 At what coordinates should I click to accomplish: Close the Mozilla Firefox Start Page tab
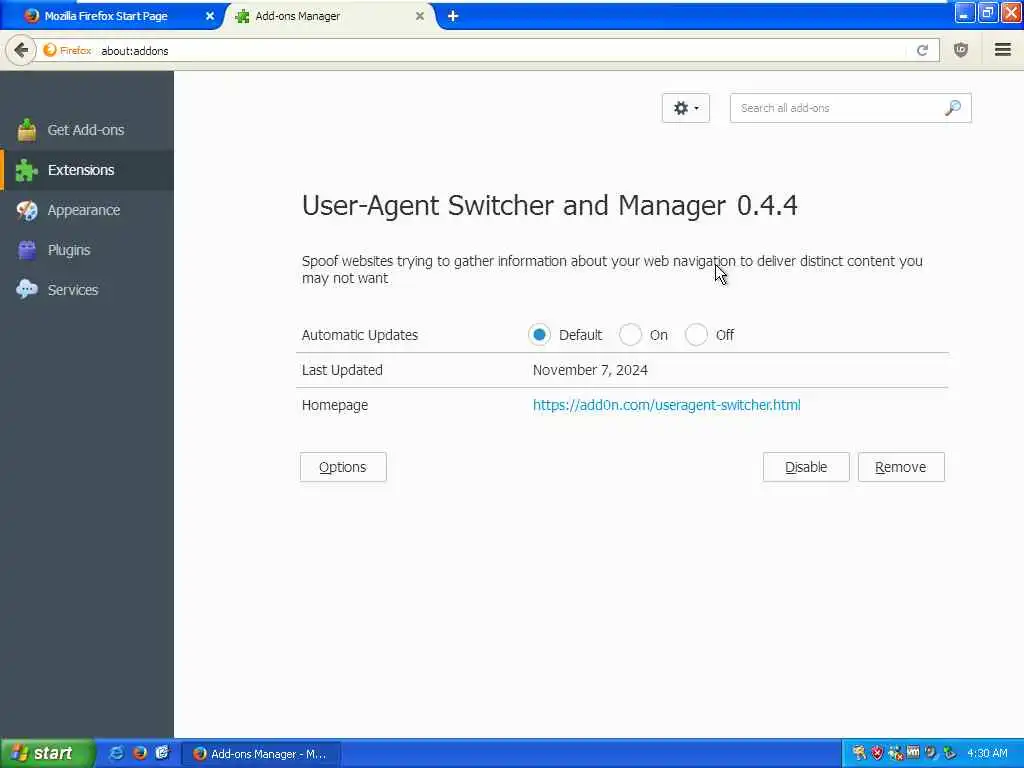pos(210,16)
